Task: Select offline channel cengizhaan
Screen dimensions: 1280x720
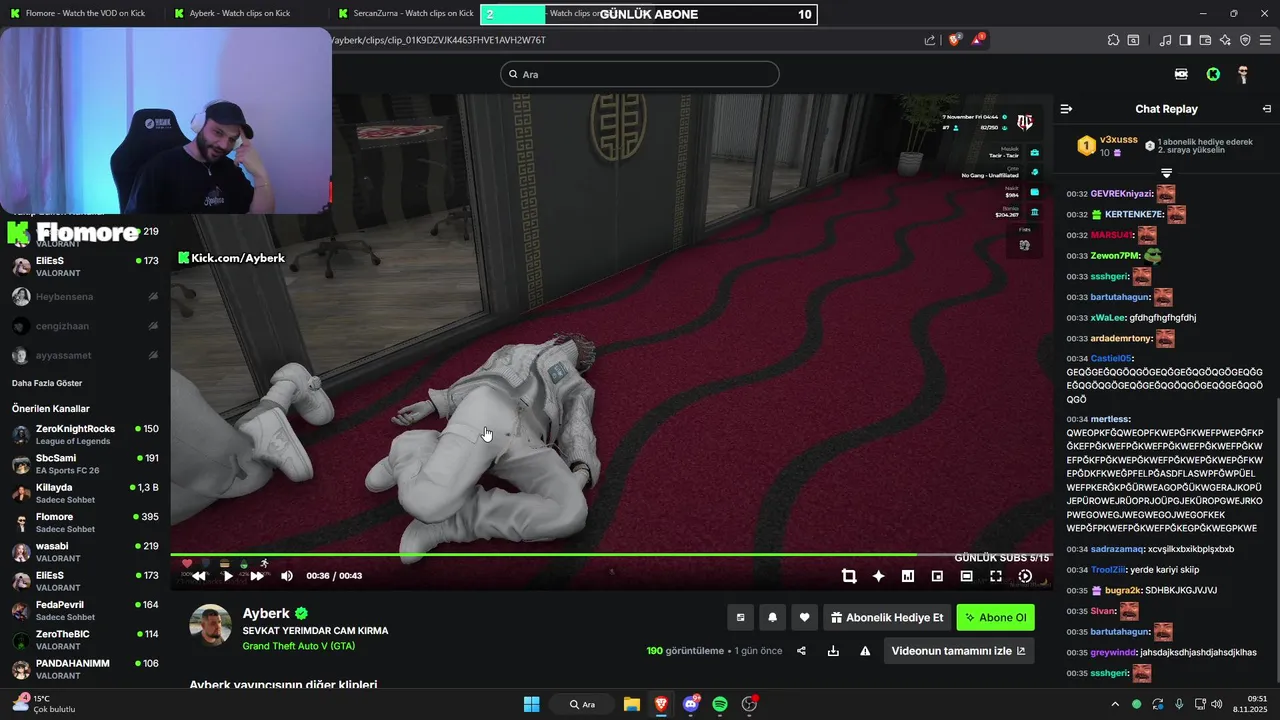Action: pyautogui.click(x=85, y=326)
